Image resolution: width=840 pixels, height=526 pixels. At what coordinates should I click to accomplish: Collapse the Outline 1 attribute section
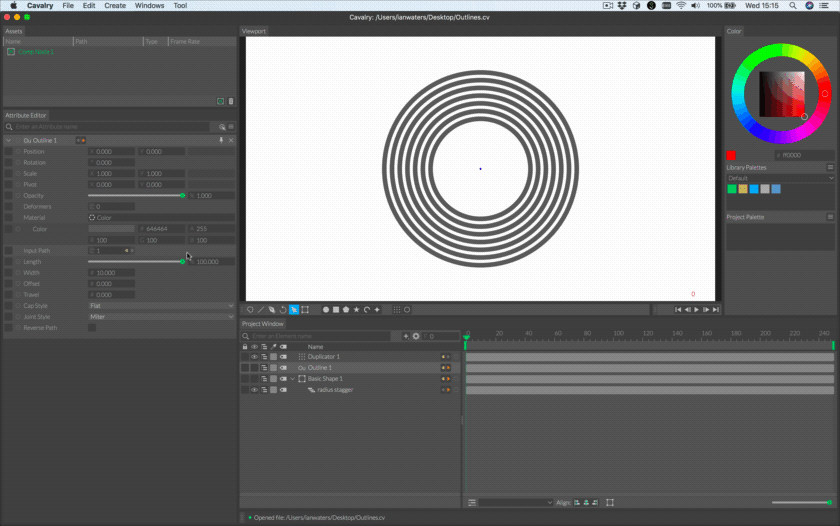click(9, 140)
